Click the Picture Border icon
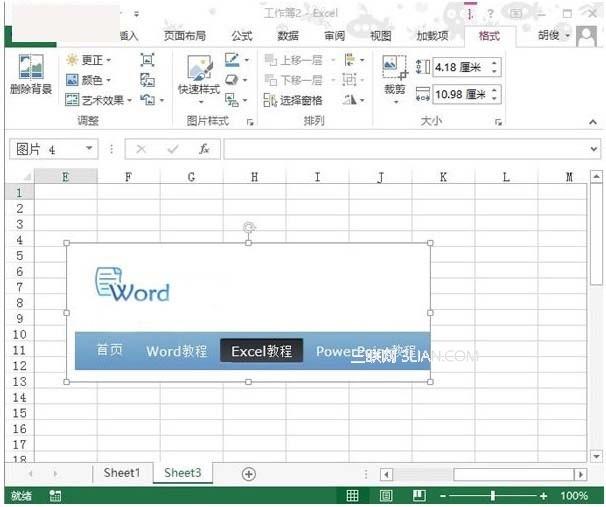Screen dimensions: 606x507 [x=236, y=60]
